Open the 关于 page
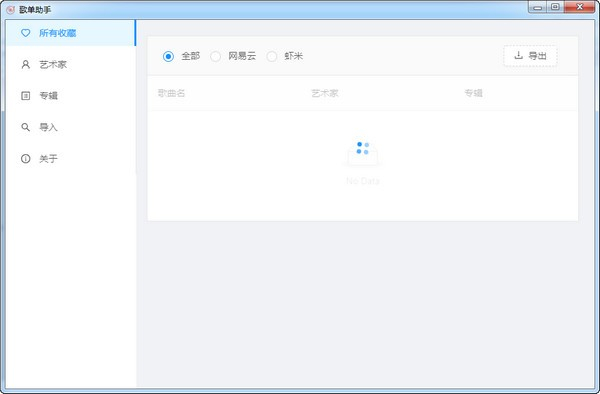This screenshot has height=394, width=600. coord(71,158)
